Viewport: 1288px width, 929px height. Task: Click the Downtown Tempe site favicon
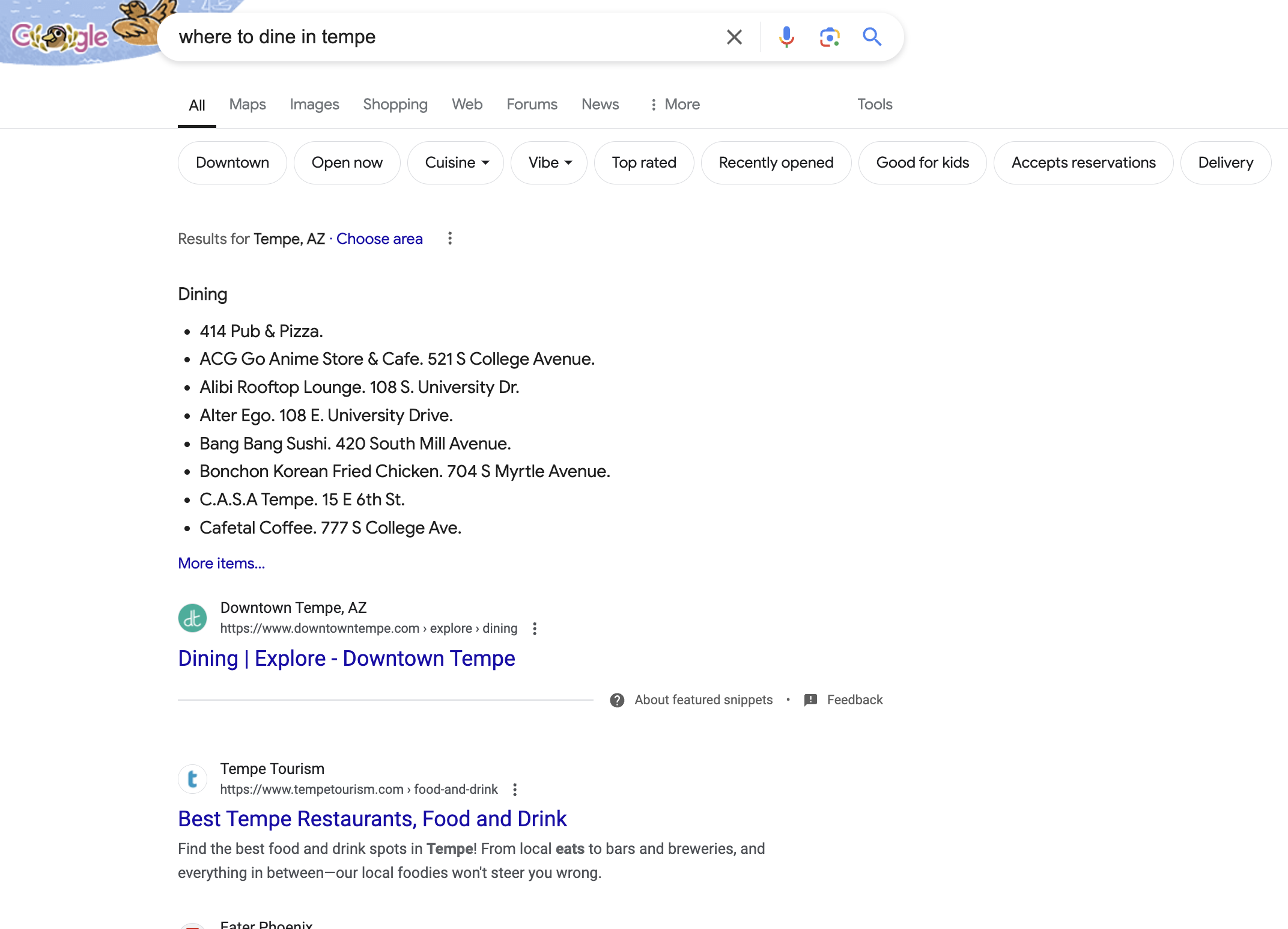193,618
